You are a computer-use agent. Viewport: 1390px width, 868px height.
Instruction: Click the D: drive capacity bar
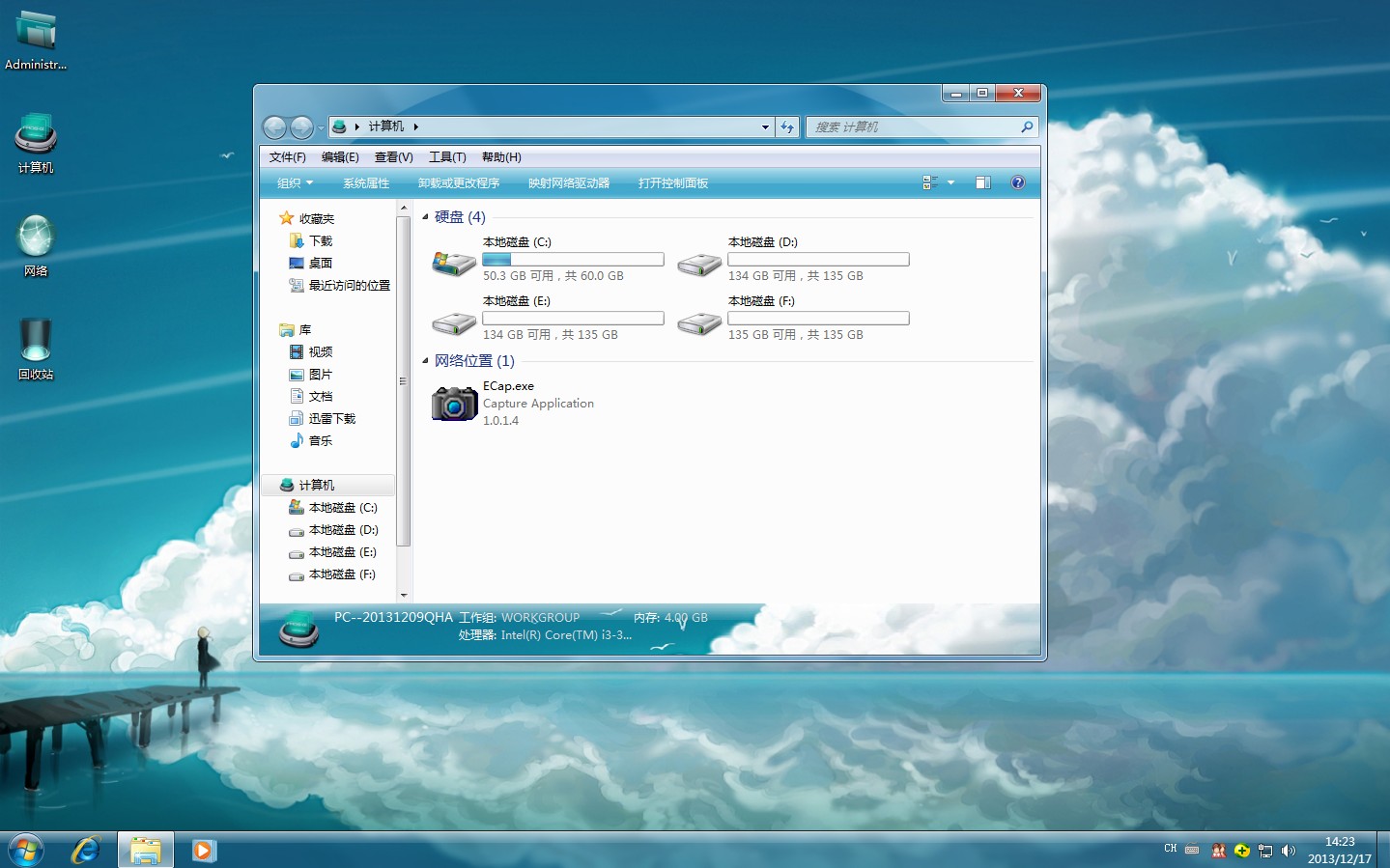point(818,260)
